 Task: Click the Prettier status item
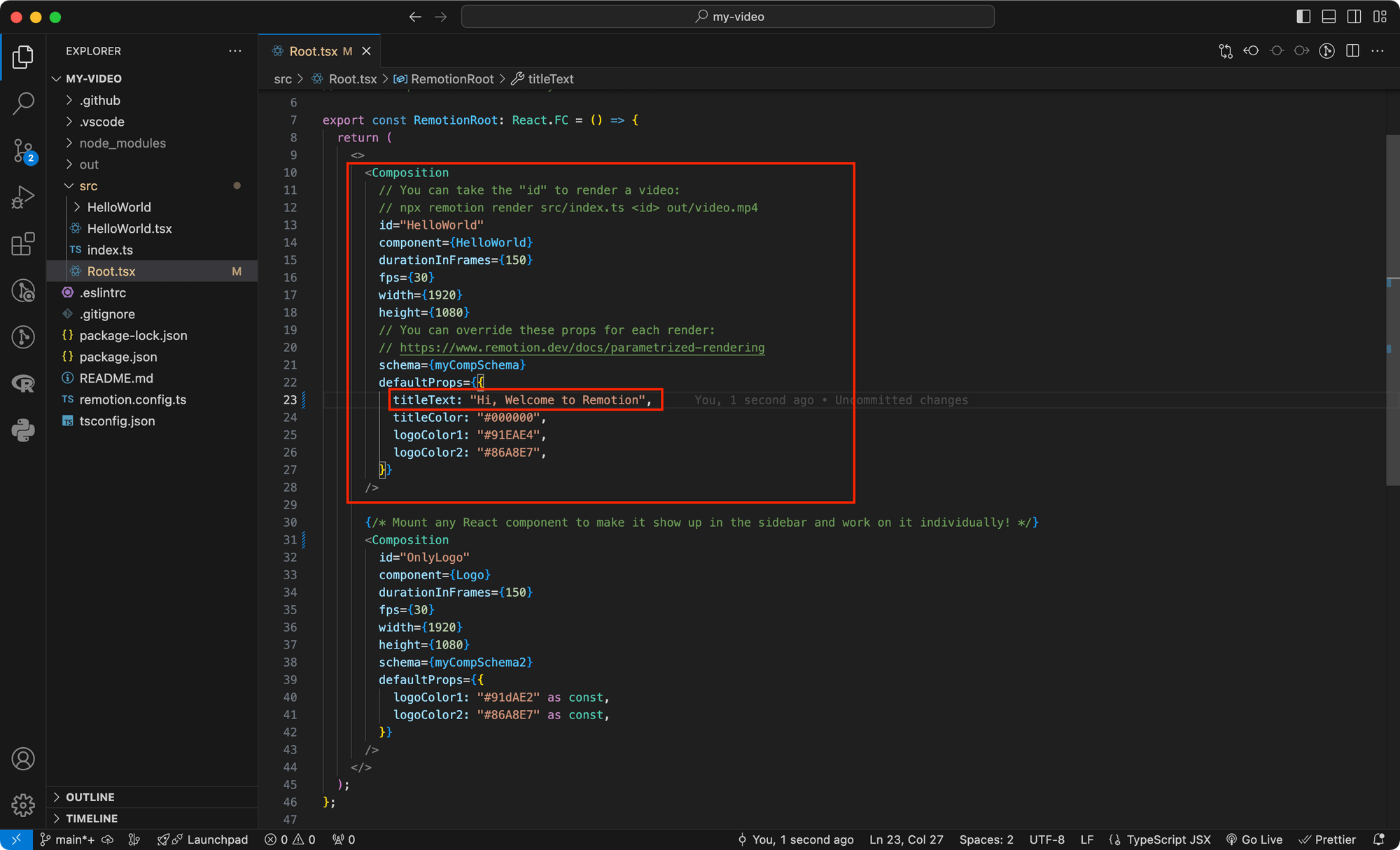click(x=1327, y=840)
